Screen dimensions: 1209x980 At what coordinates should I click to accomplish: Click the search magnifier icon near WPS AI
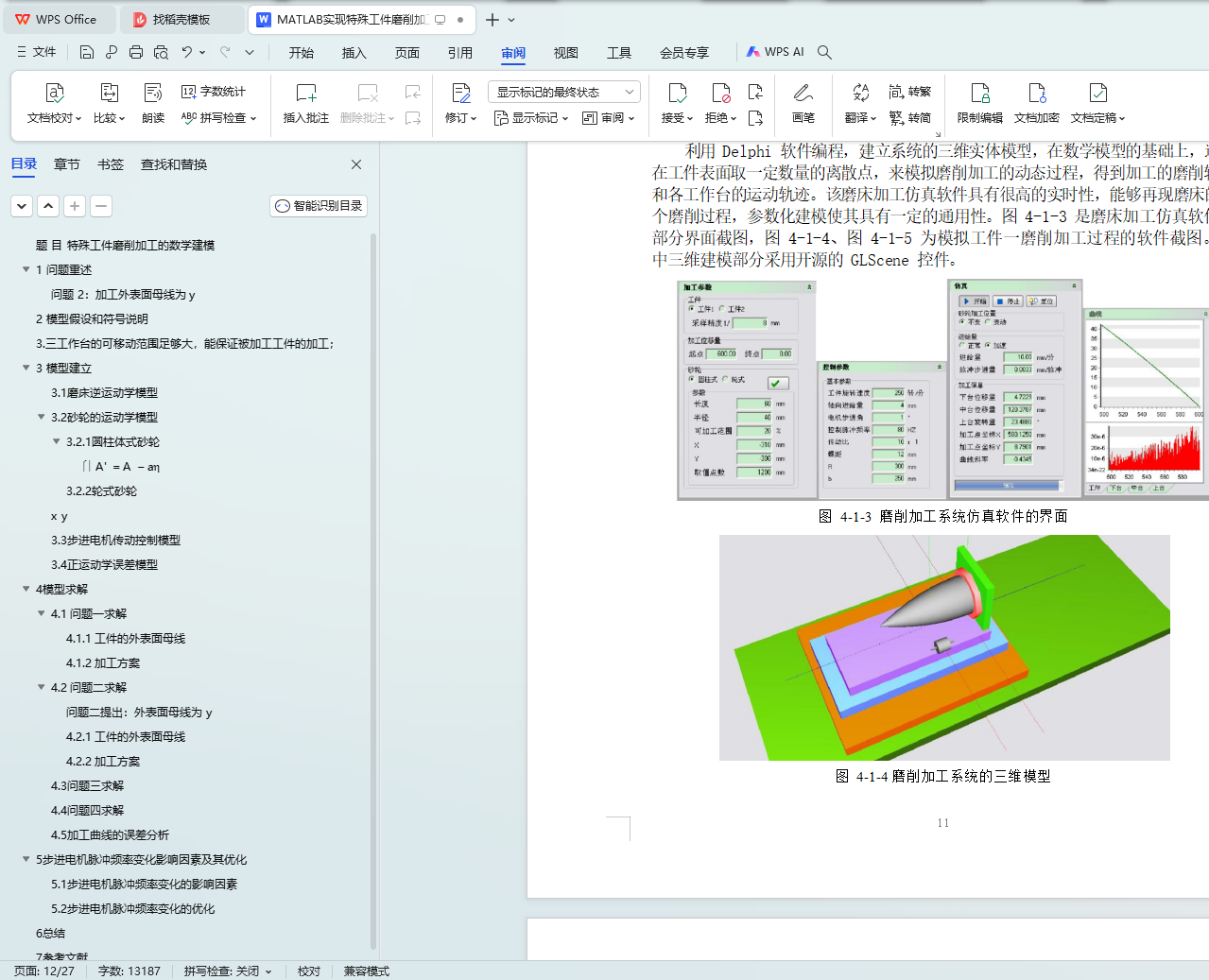(824, 52)
